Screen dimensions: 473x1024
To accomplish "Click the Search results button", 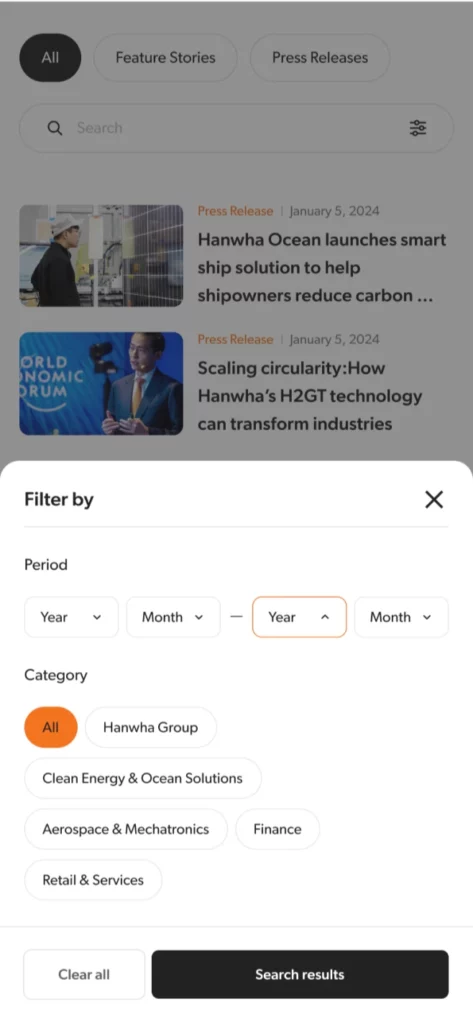I will click(x=300, y=974).
